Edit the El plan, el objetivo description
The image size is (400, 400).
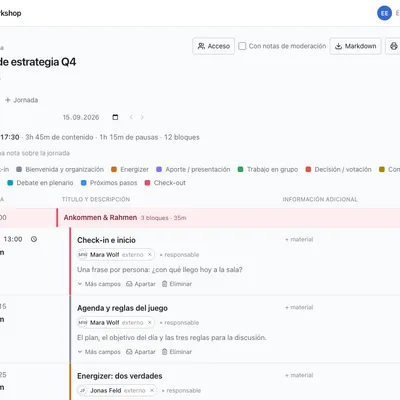pos(172,337)
